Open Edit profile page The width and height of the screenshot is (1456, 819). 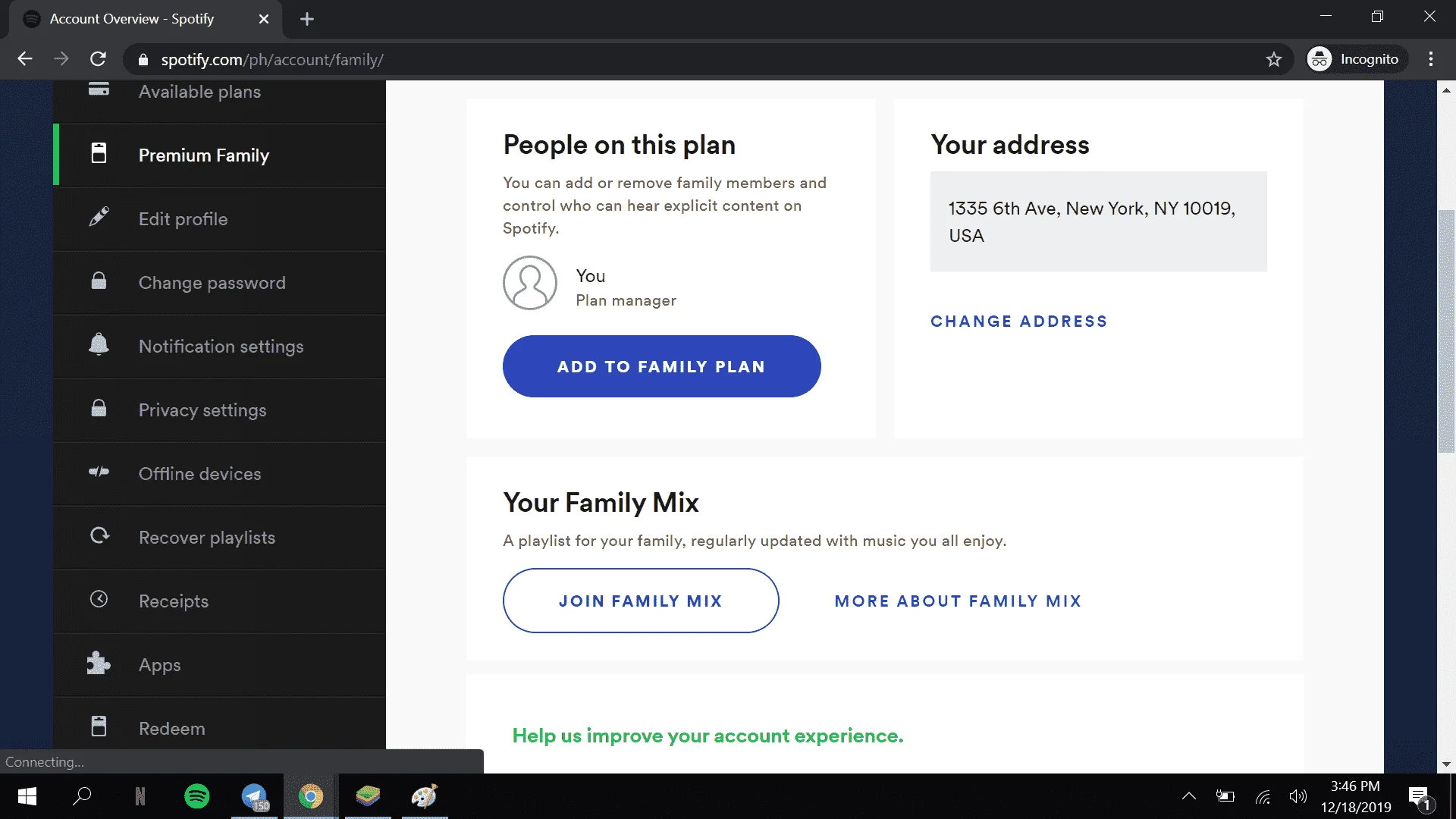click(220, 219)
